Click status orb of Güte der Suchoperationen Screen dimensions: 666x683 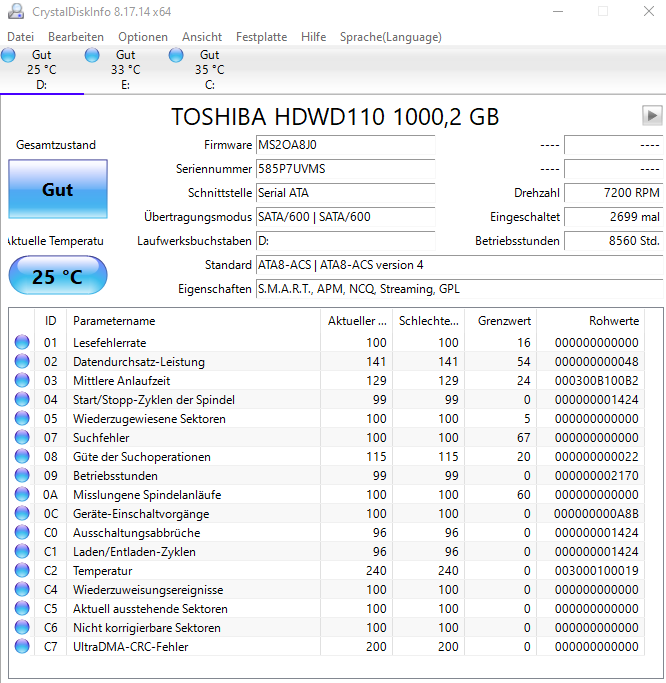pyautogui.click(x=22, y=456)
